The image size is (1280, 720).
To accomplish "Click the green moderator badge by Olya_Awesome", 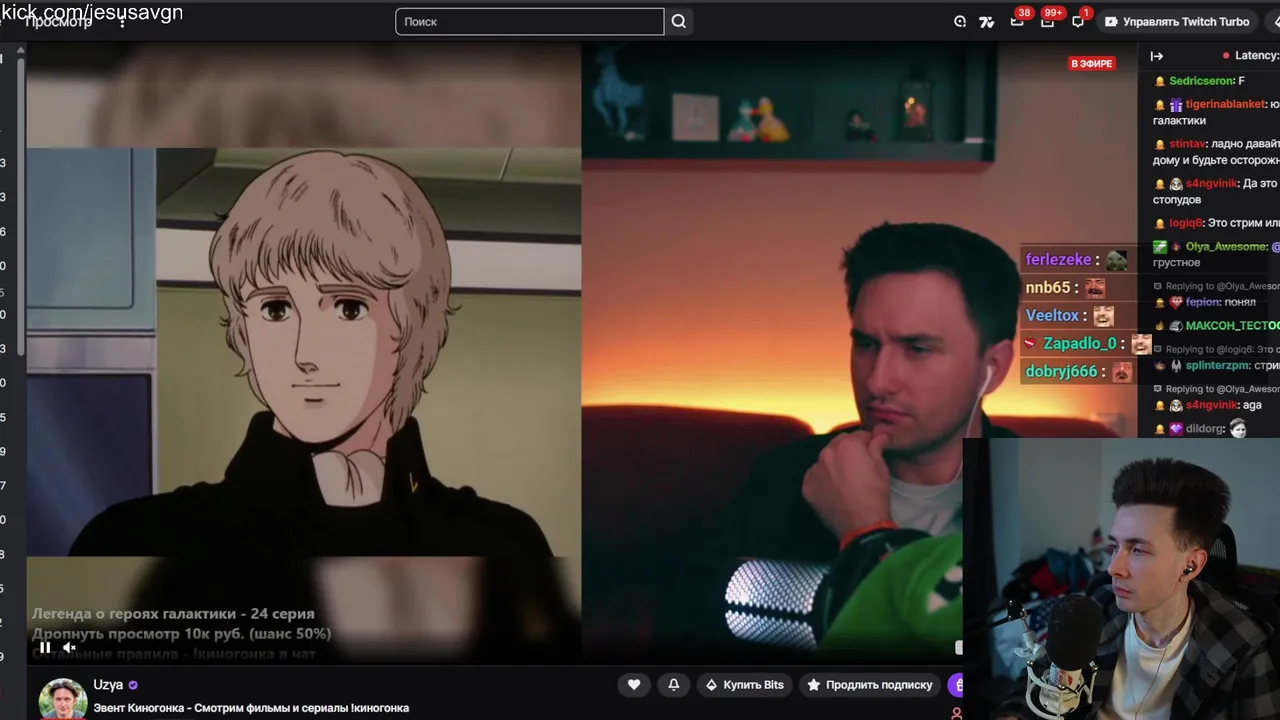I will [x=1160, y=247].
